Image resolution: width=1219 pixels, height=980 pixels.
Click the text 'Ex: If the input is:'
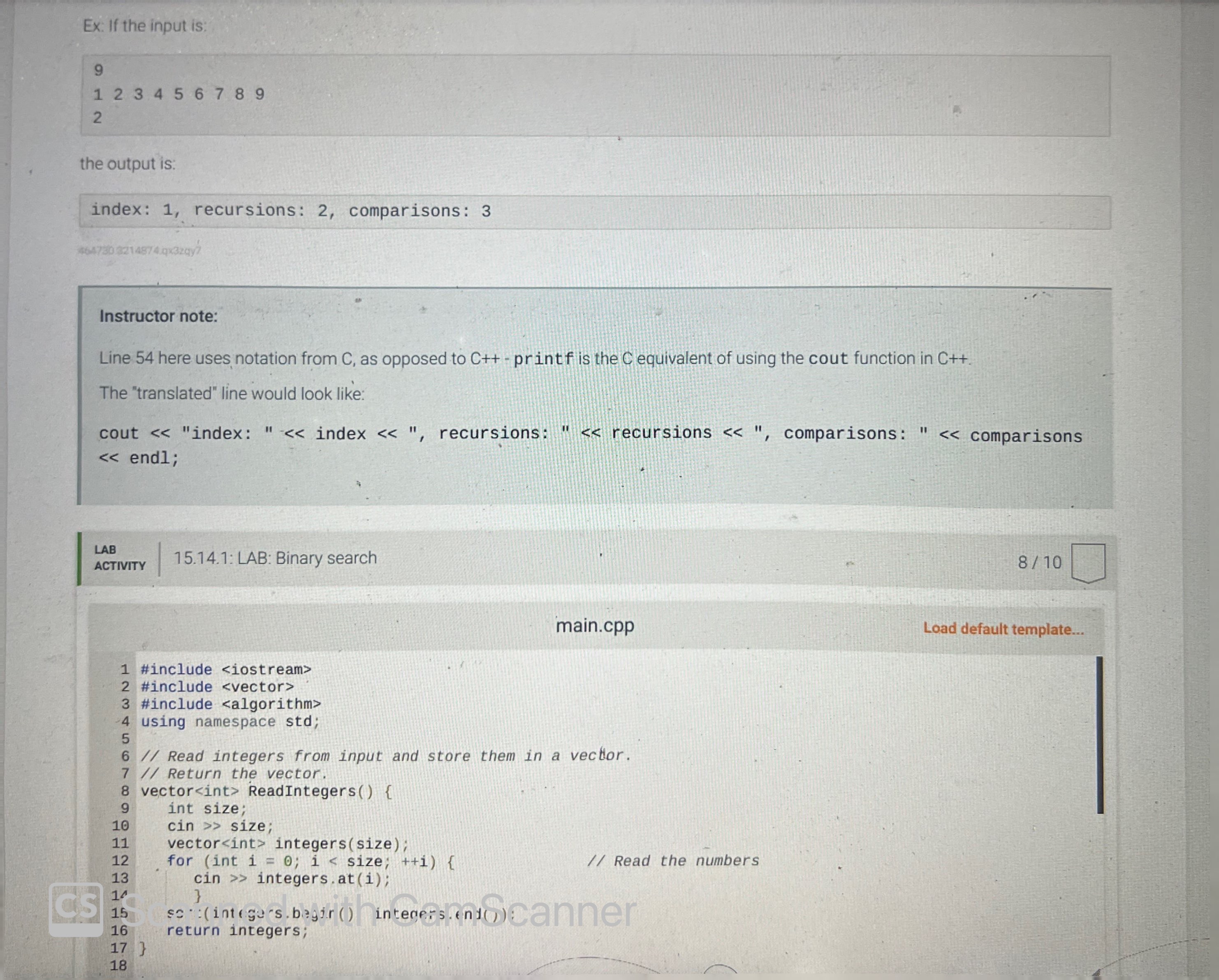click(x=145, y=26)
